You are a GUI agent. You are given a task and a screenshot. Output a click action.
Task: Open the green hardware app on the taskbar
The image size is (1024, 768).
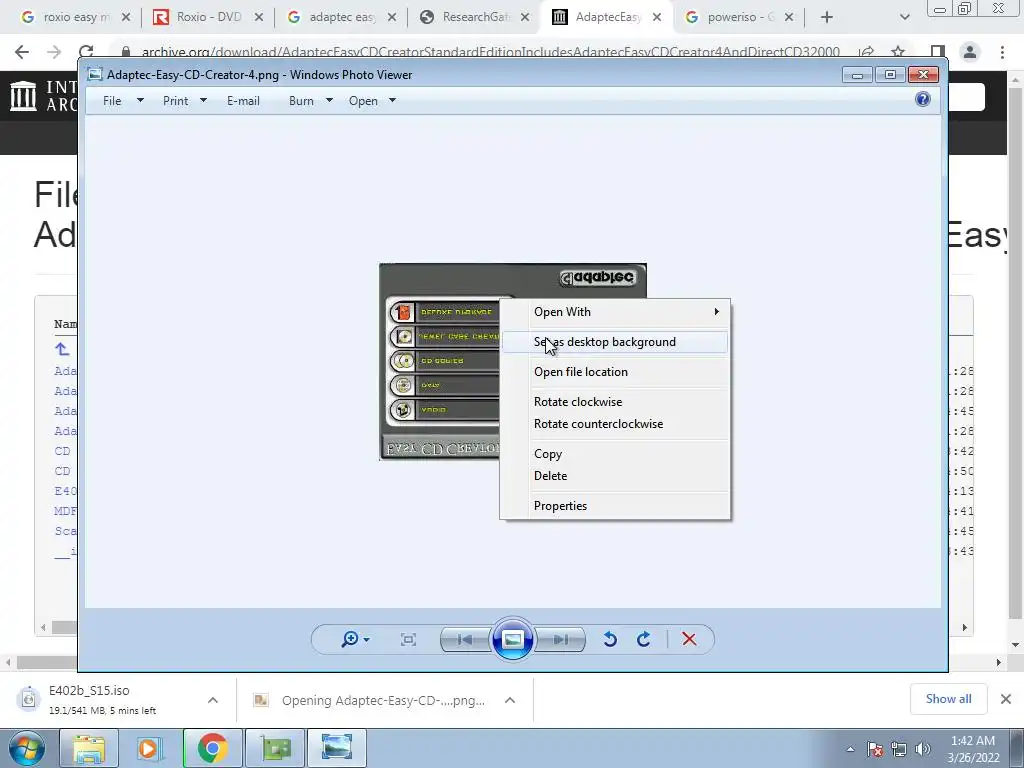coord(275,748)
